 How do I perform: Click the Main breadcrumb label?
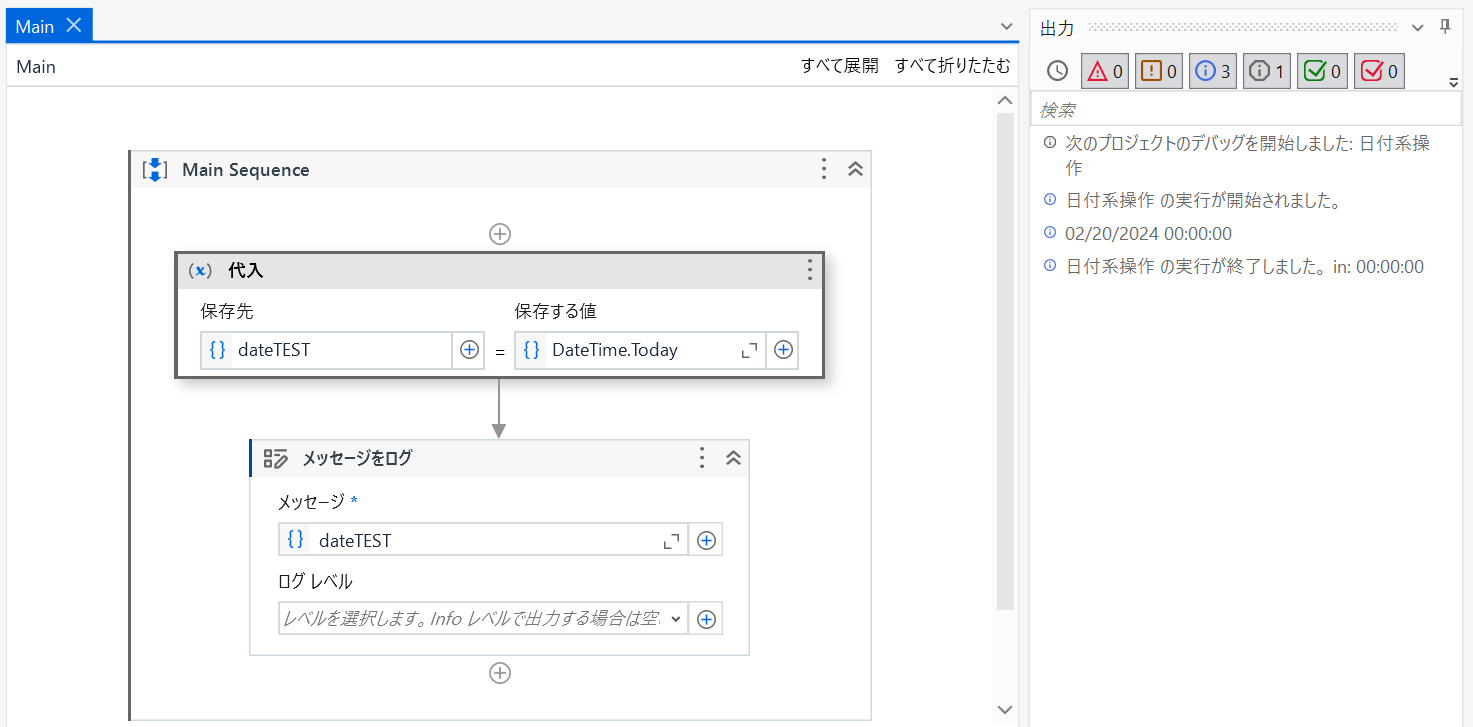[36, 67]
